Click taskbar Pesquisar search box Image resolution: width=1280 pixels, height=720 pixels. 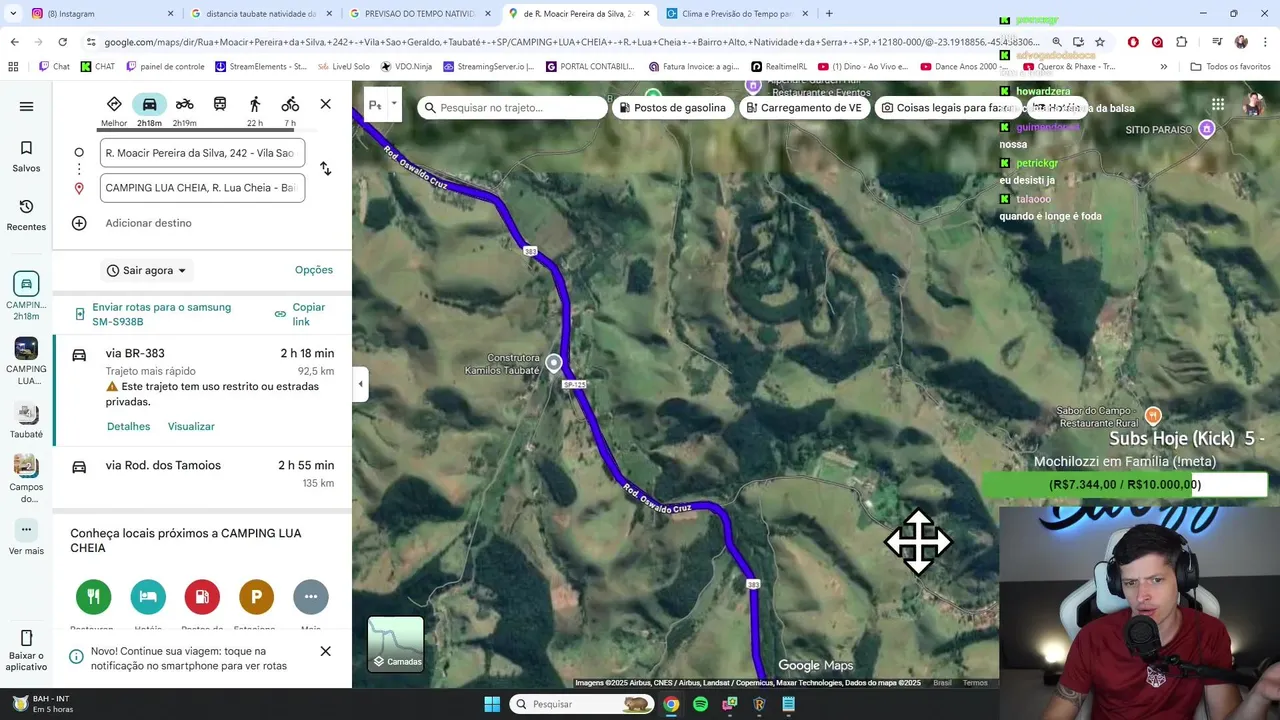(582, 704)
